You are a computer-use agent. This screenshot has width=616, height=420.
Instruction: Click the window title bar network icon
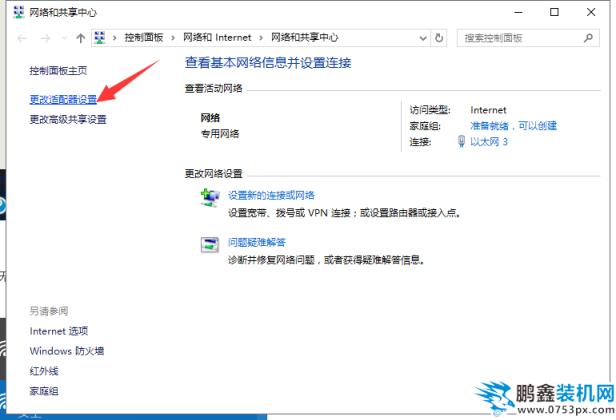[18, 12]
